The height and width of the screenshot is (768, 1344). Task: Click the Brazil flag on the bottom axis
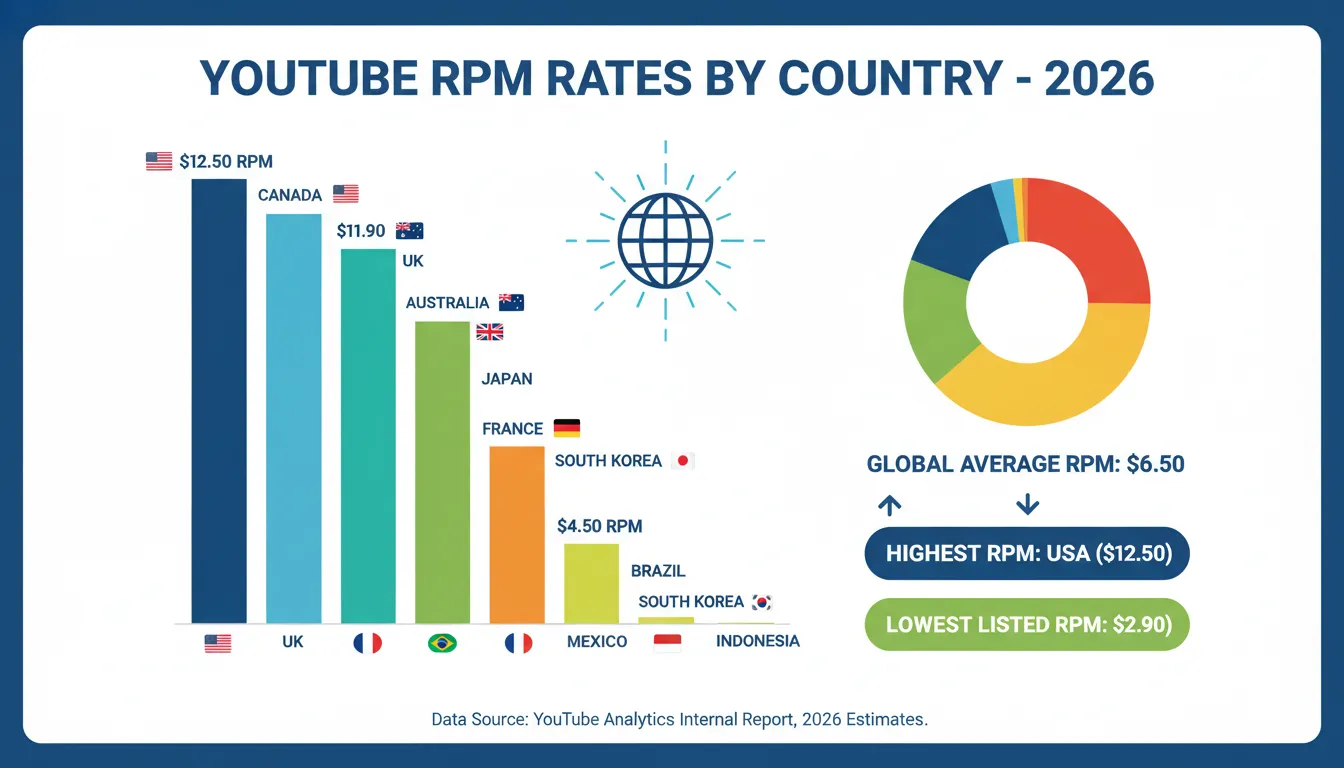442,643
